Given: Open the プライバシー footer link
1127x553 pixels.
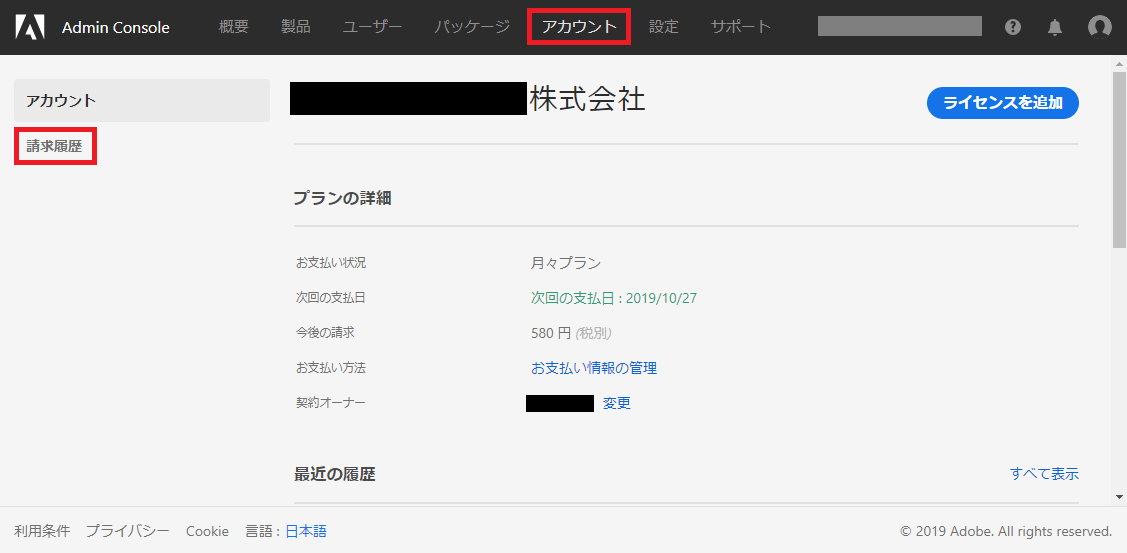Looking at the screenshot, I should [x=127, y=531].
